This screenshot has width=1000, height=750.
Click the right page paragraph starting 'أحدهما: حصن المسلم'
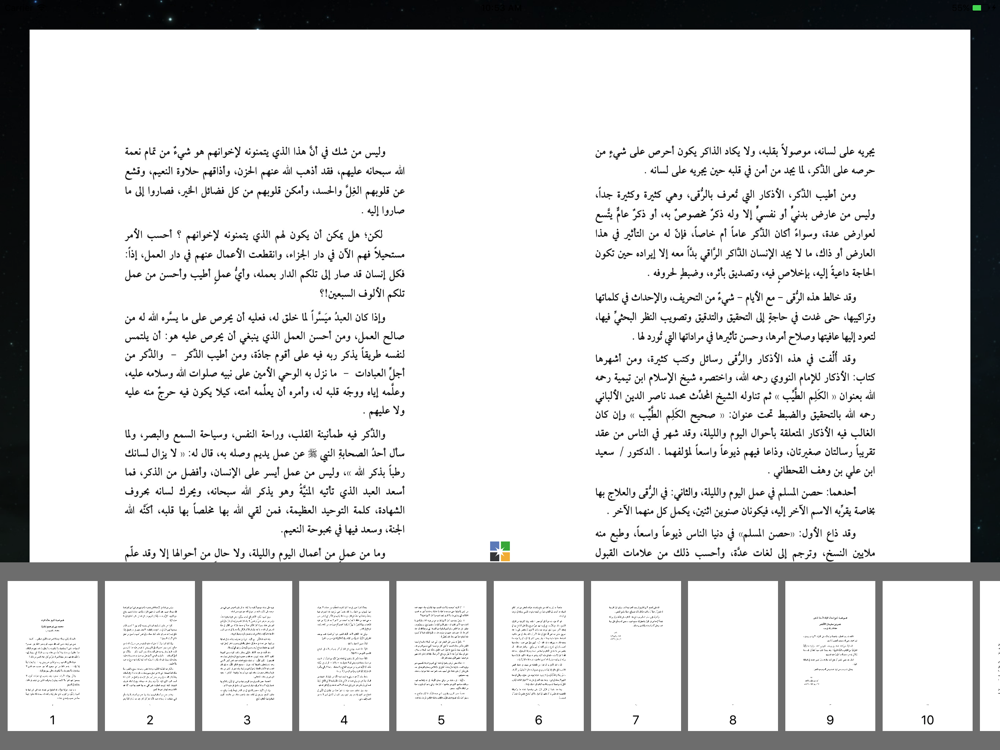(735, 501)
